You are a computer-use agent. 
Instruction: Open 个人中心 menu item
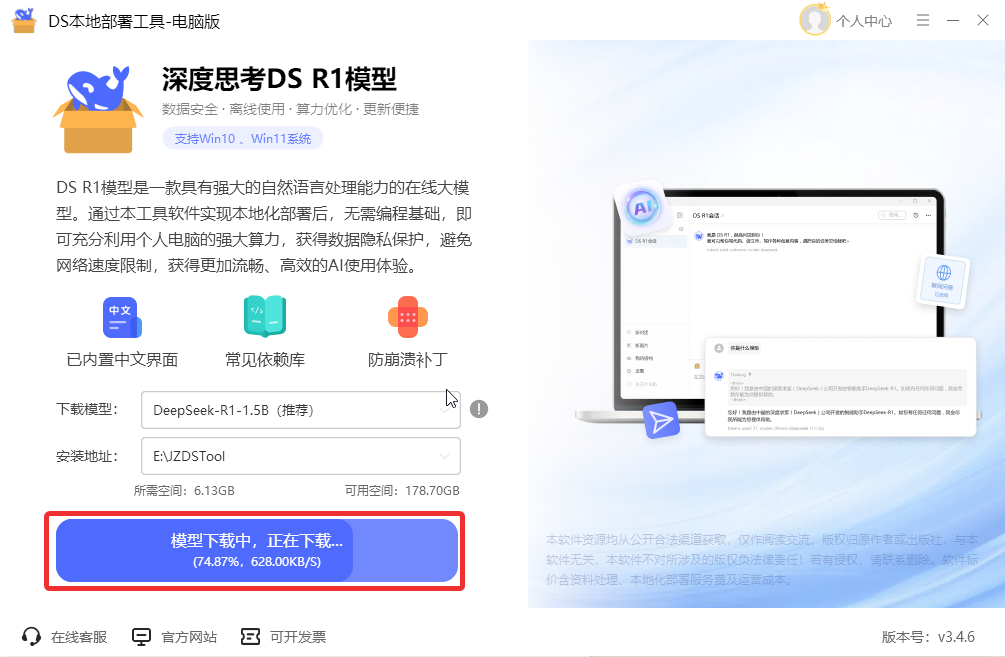(863, 21)
